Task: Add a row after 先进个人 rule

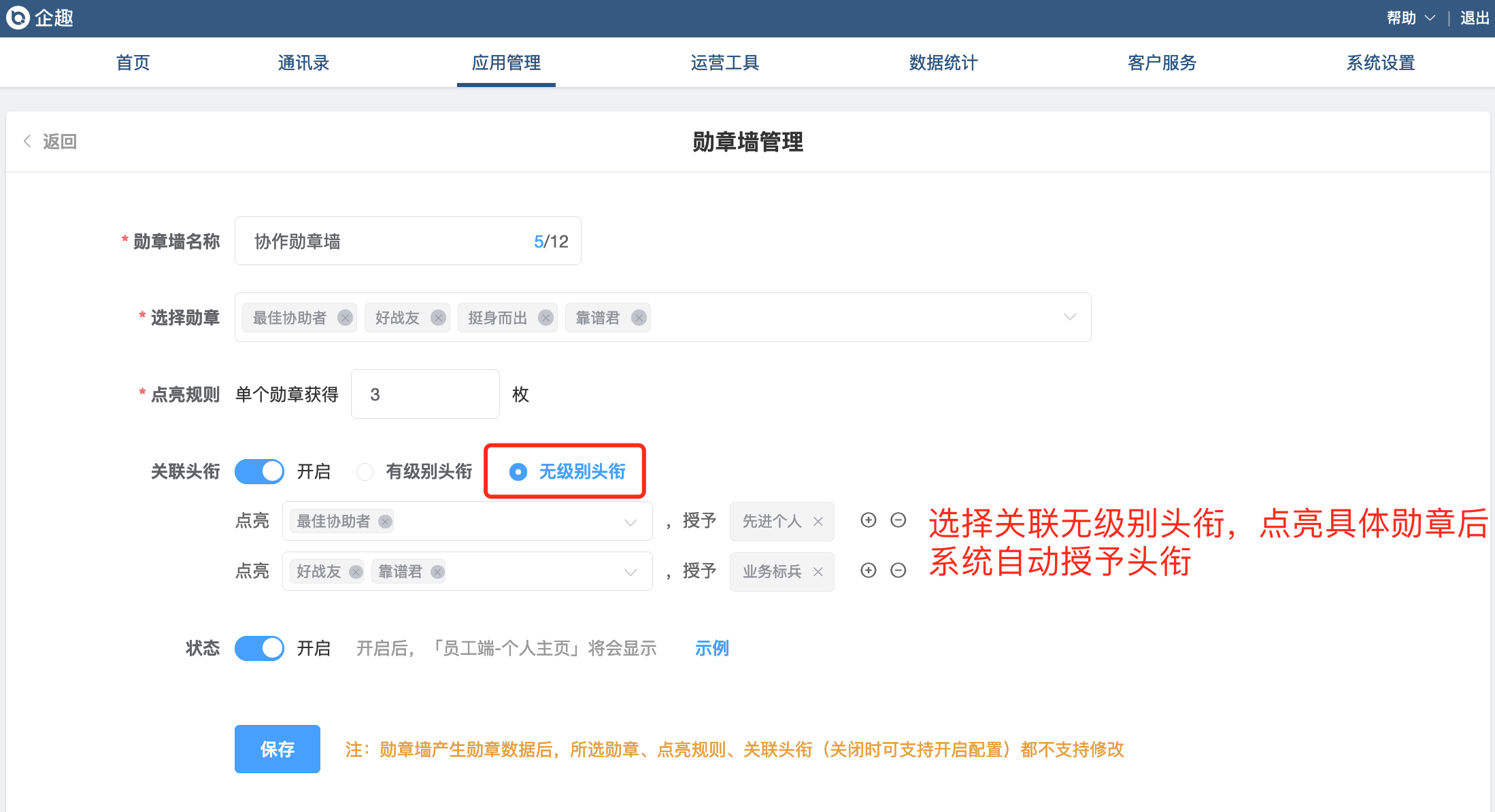Action: point(868,520)
